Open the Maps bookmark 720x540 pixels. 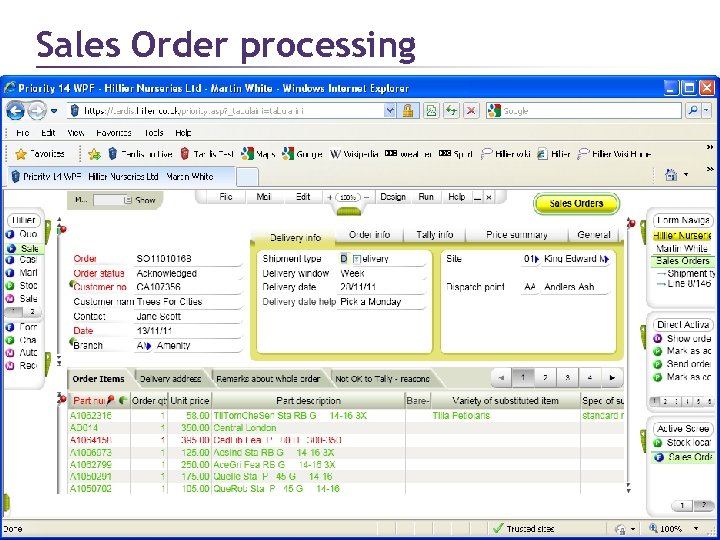tap(258, 154)
